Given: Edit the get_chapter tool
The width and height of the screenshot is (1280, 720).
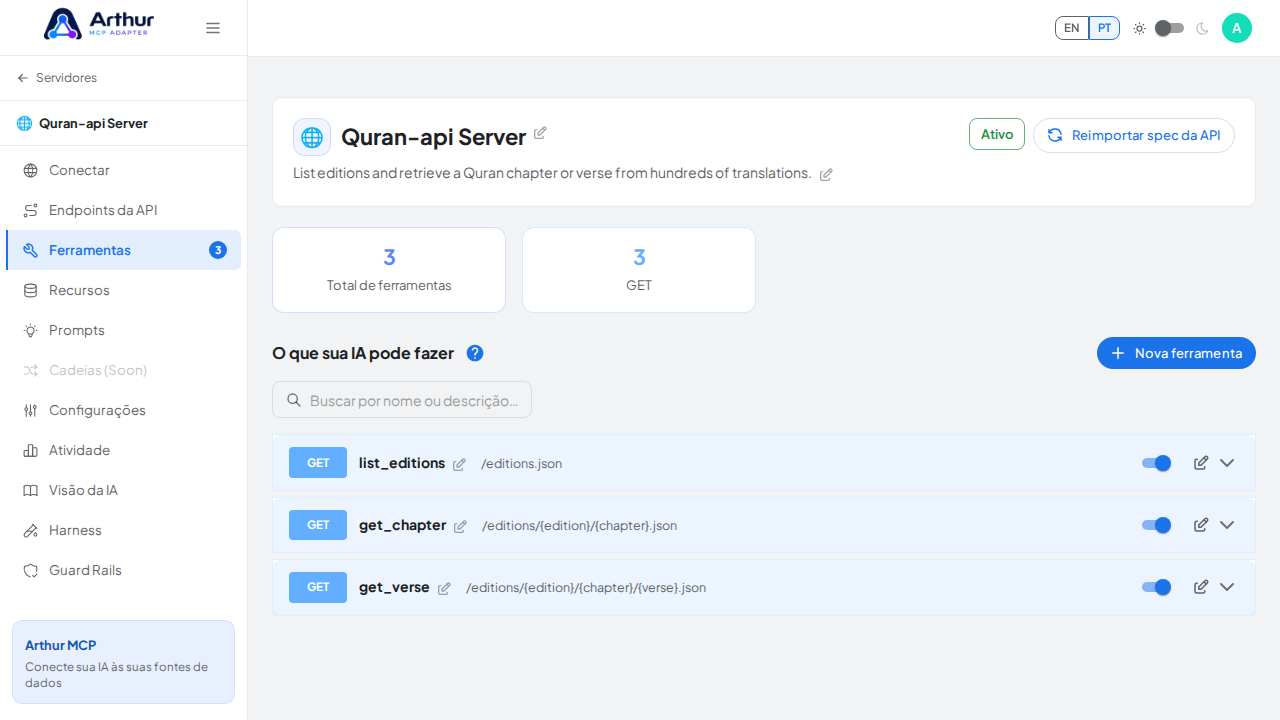Looking at the screenshot, I should (x=1201, y=525).
